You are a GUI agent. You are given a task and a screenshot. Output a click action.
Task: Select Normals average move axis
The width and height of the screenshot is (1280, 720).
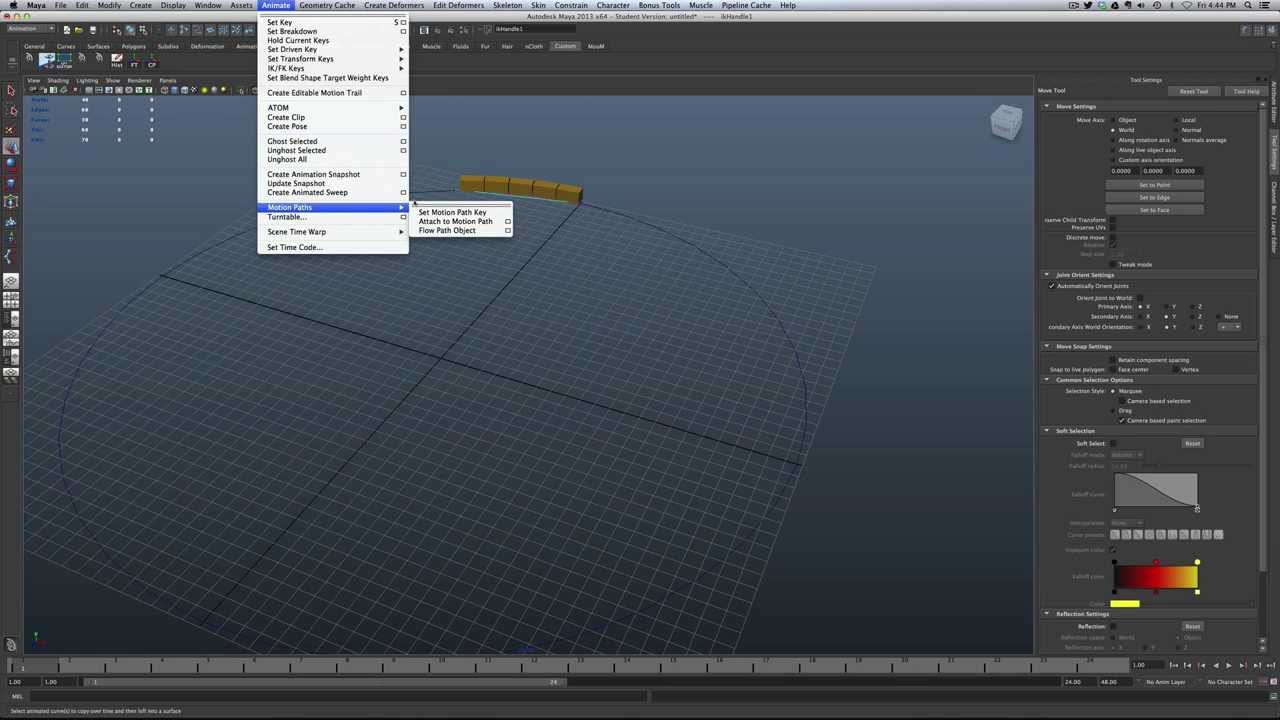pyautogui.click(x=1176, y=140)
